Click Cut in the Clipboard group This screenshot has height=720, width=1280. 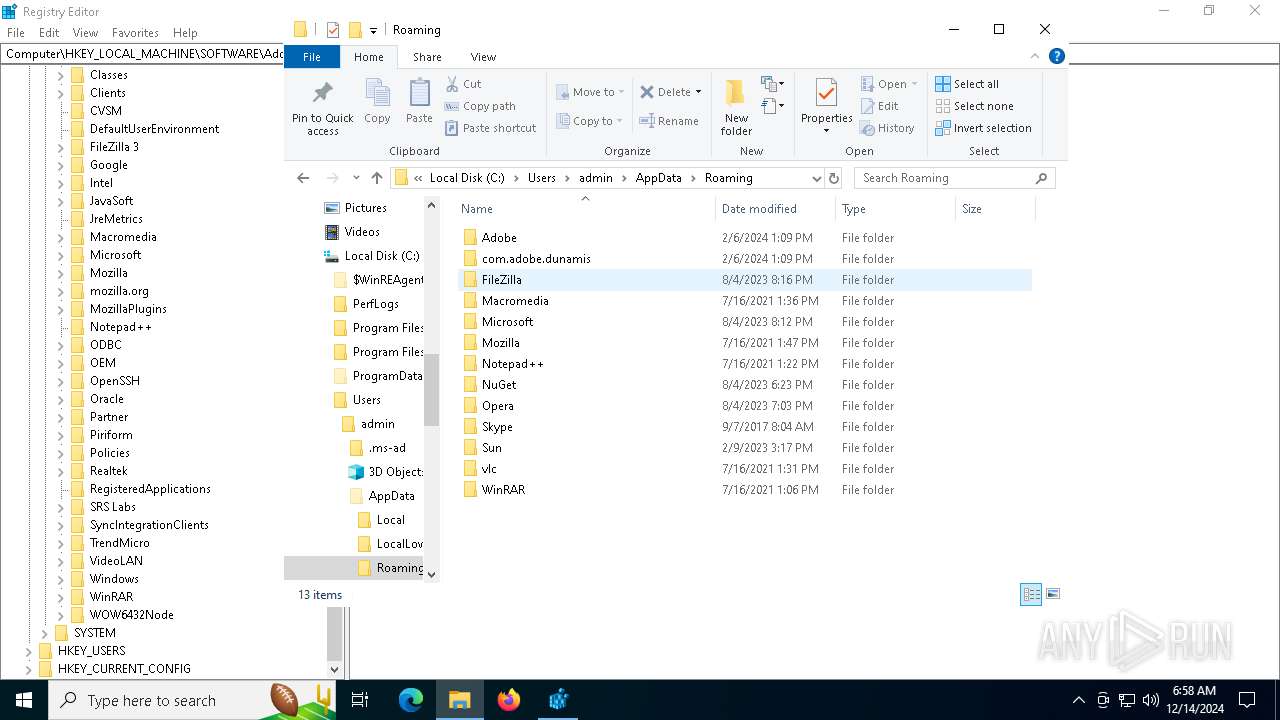[464, 84]
